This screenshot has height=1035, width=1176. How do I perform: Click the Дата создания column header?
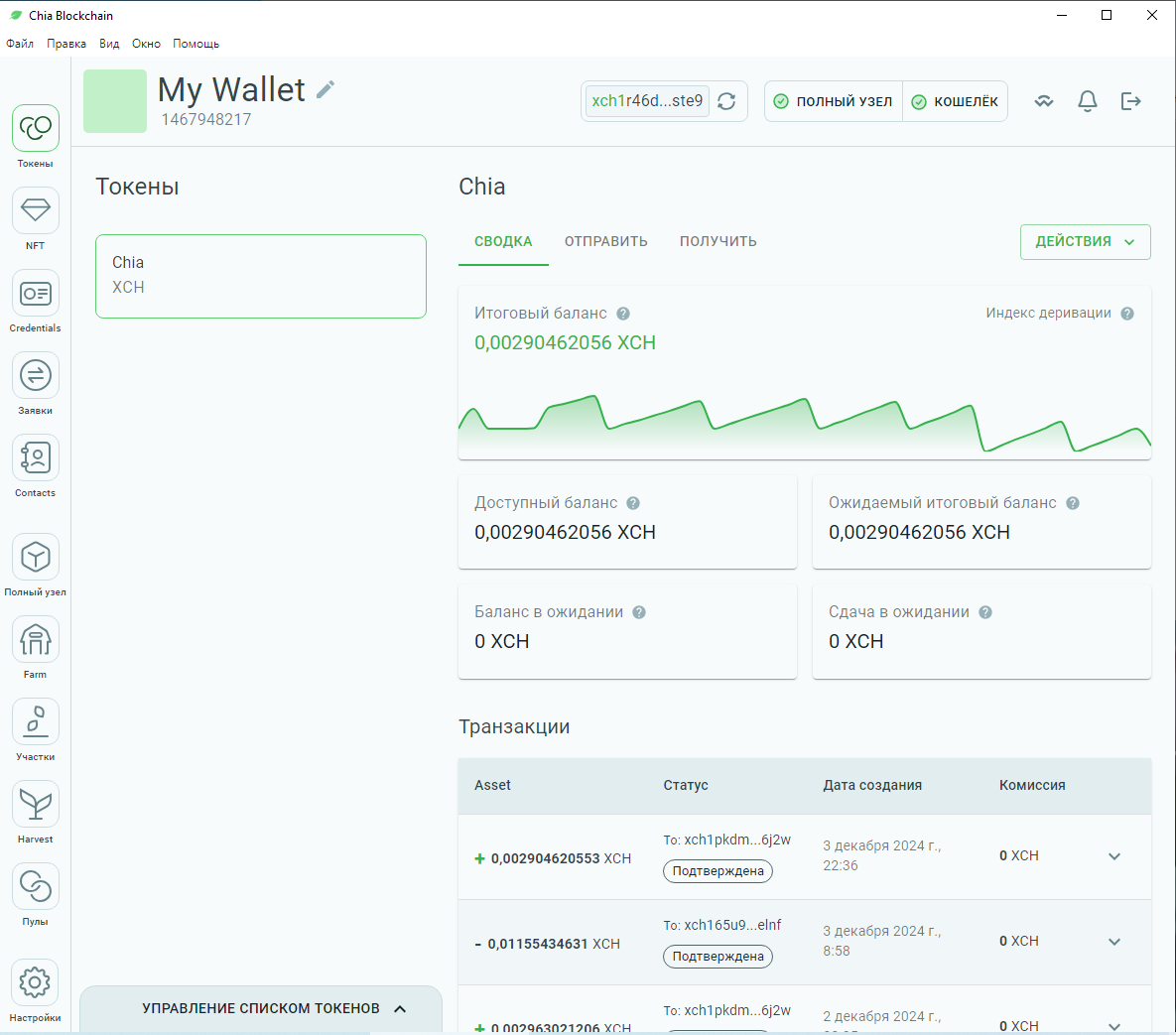[x=872, y=785]
